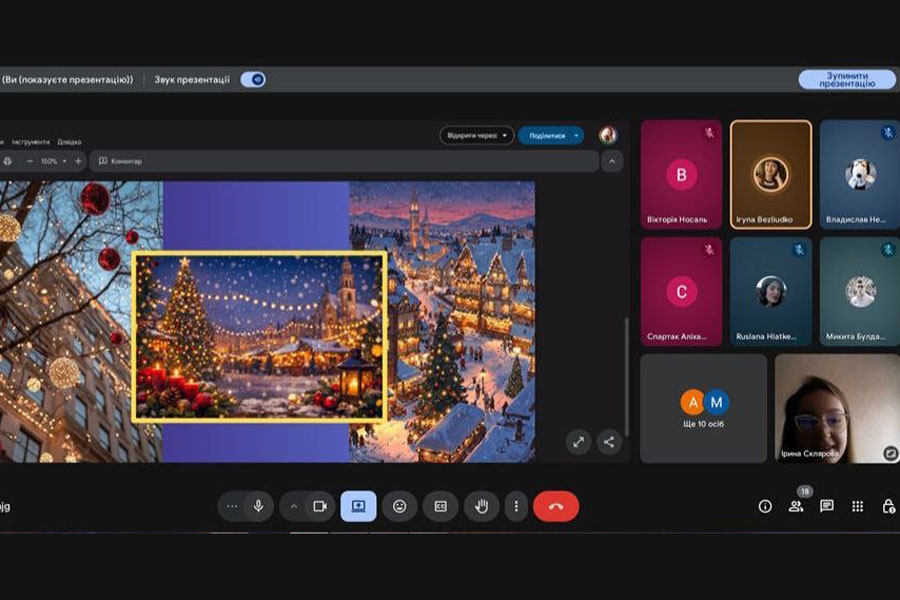Open the emoji reactions panel
Viewport: 900px width, 600px height.
(399, 506)
